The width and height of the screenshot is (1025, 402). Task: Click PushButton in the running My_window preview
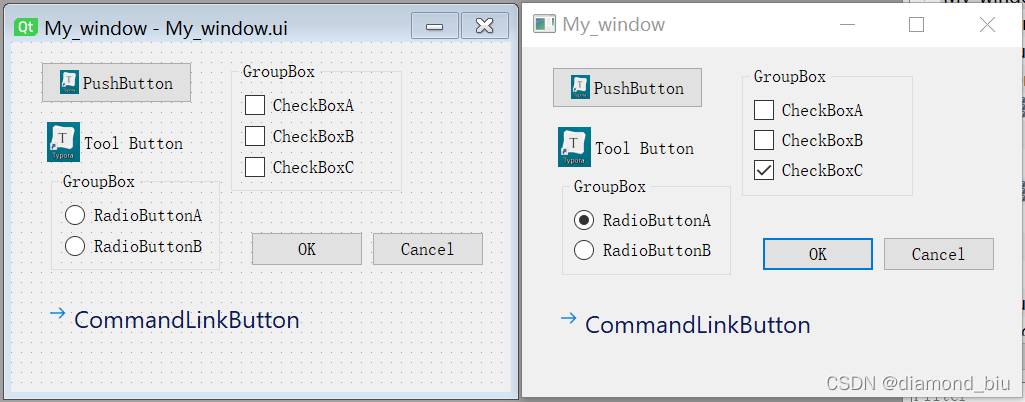tap(627, 88)
